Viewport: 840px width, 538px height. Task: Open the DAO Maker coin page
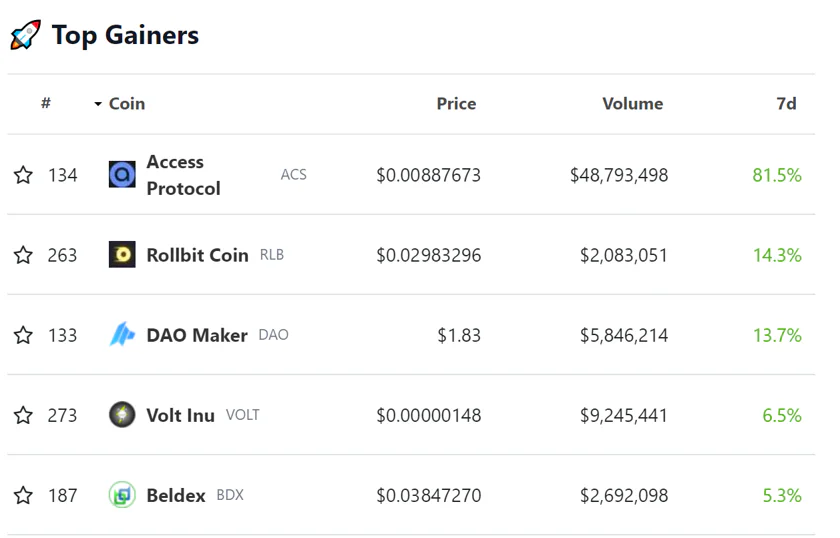tap(197, 335)
